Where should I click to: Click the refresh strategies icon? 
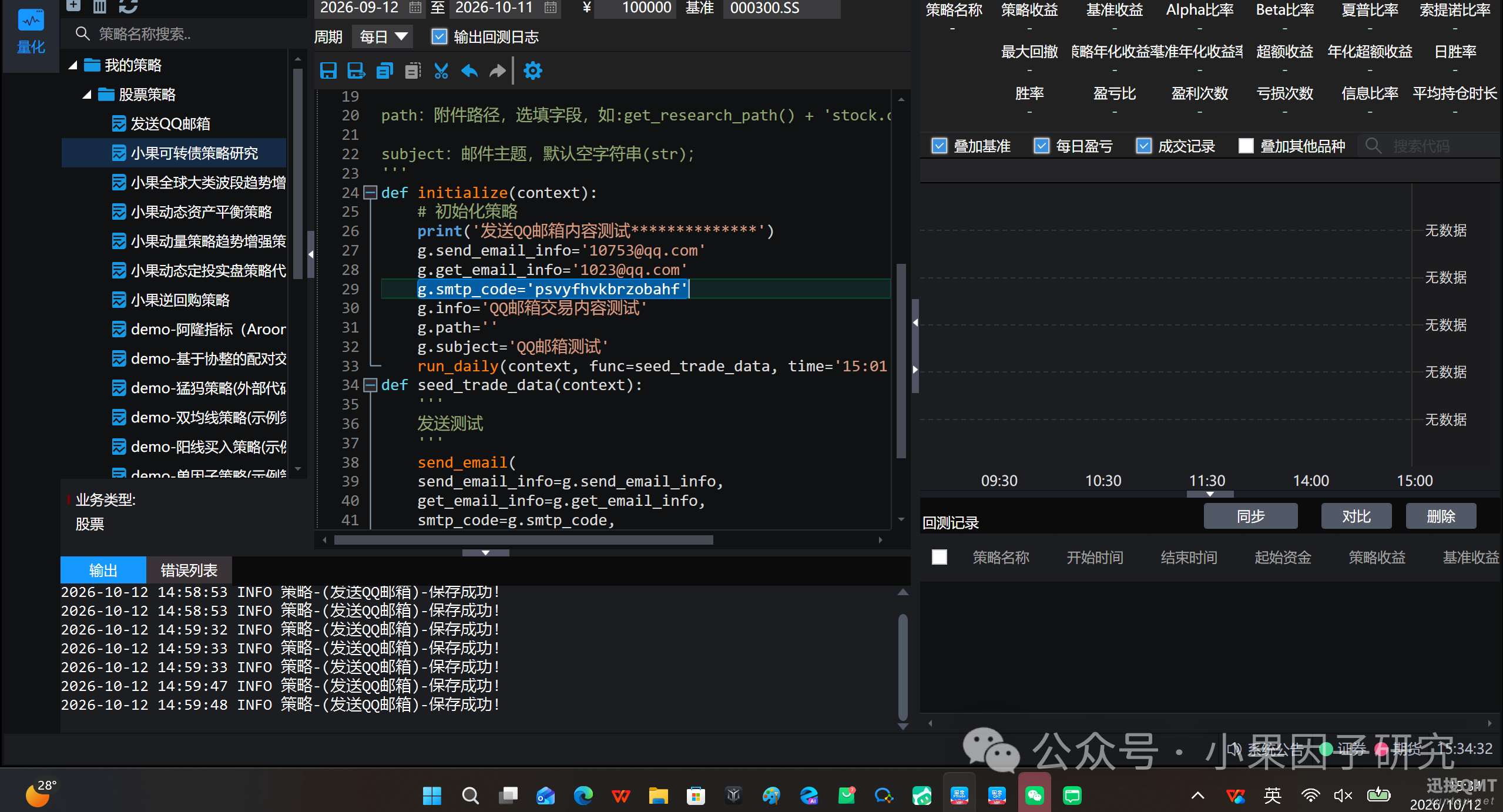pos(128,6)
